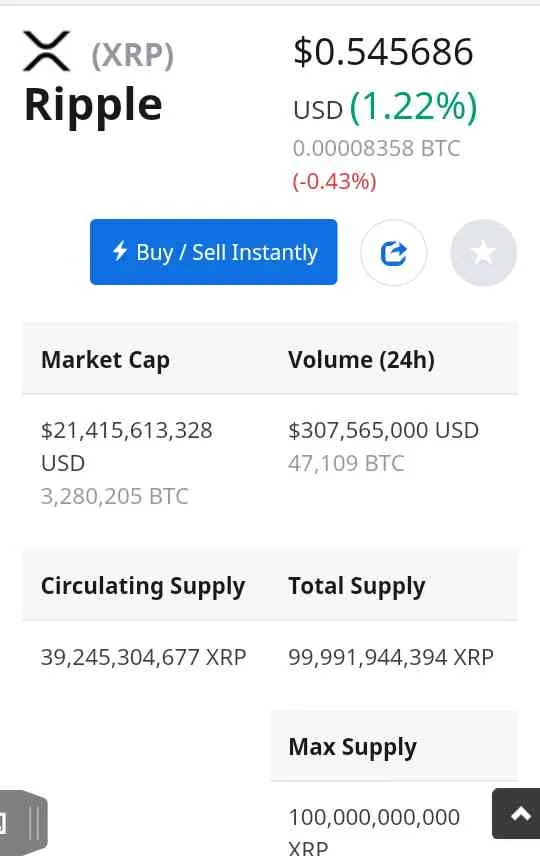The height and width of the screenshot is (856, 540).
Task: Click the Ripple coin name heading
Action: pos(93,105)
